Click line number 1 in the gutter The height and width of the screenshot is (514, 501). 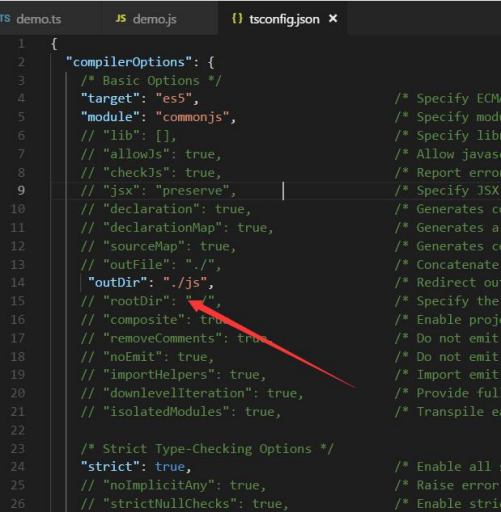point(21,44)
